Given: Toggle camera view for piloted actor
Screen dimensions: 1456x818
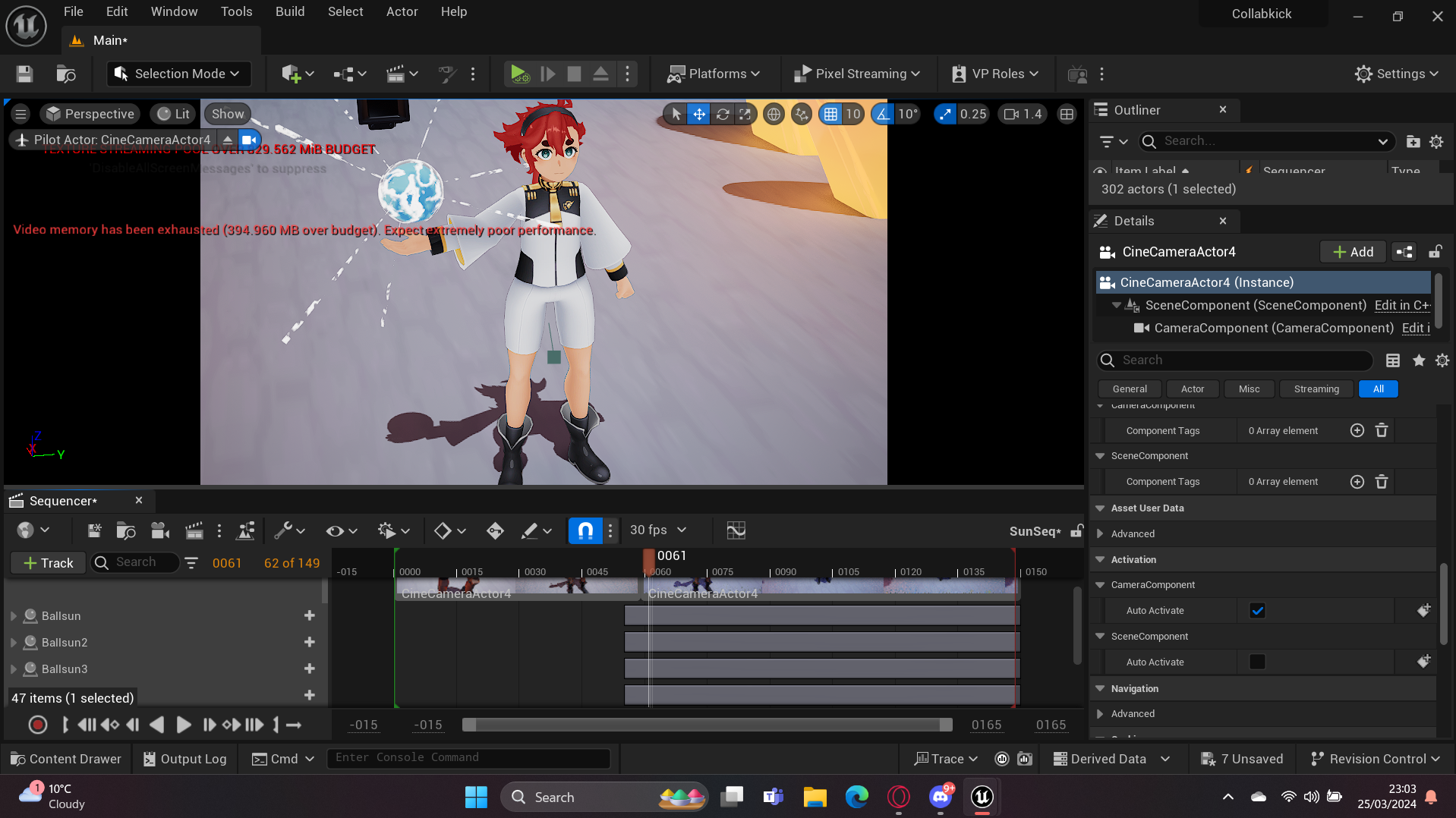Looking at the screenshot, I should pyautogui.click(x=248, y=140).
